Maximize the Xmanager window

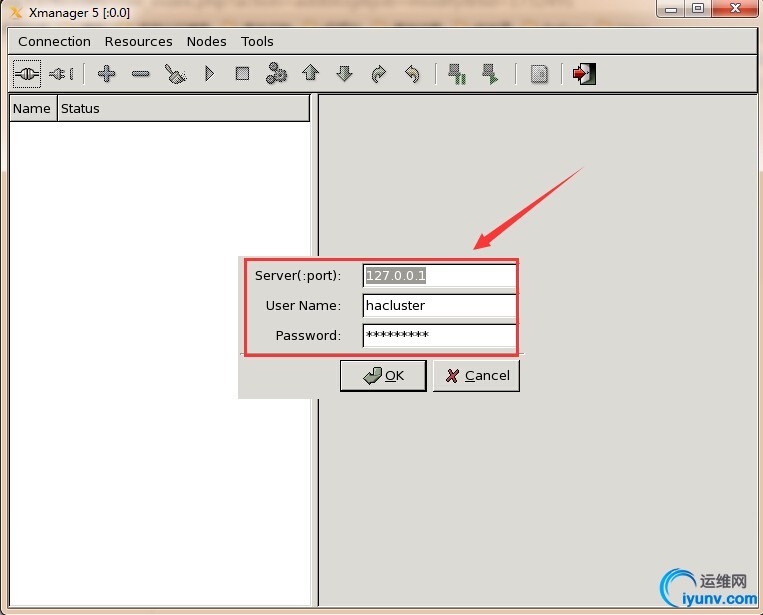(x=698, y=9)
